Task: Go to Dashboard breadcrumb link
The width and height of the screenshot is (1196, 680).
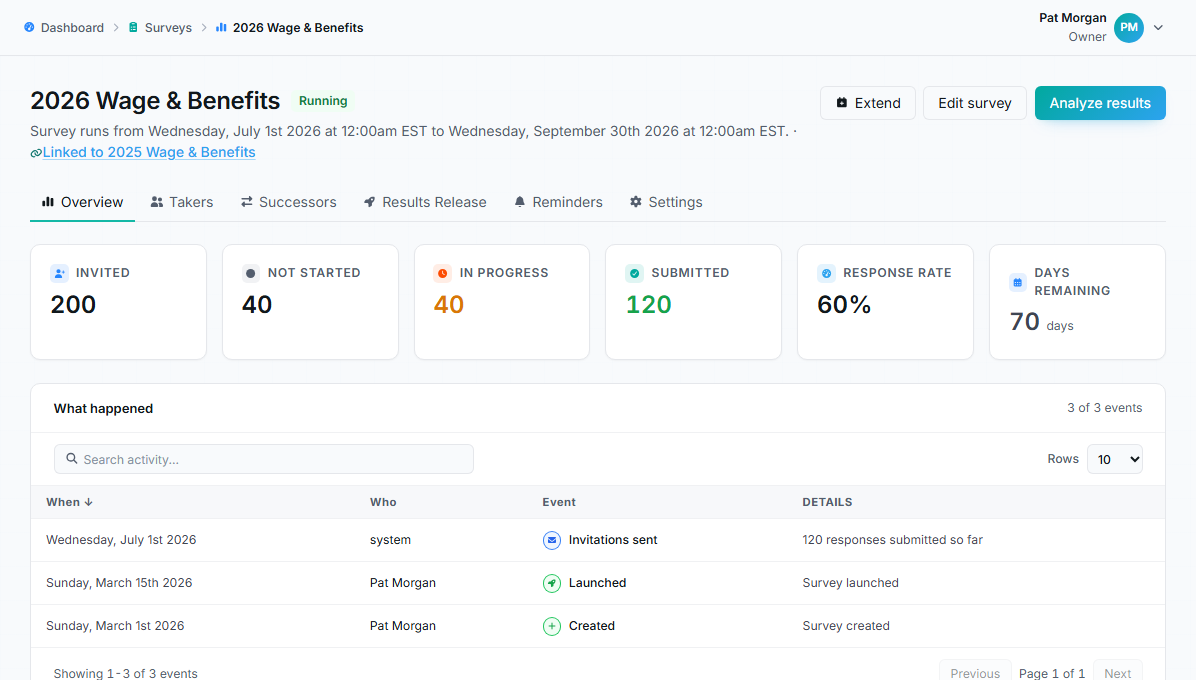Action: point(72,27)
